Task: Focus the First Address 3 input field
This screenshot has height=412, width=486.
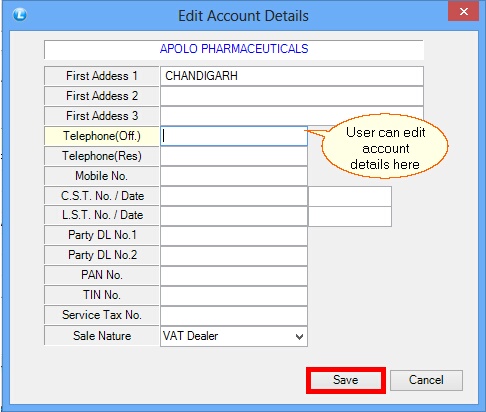Action: pyautogui.click(x=292, y=116)
